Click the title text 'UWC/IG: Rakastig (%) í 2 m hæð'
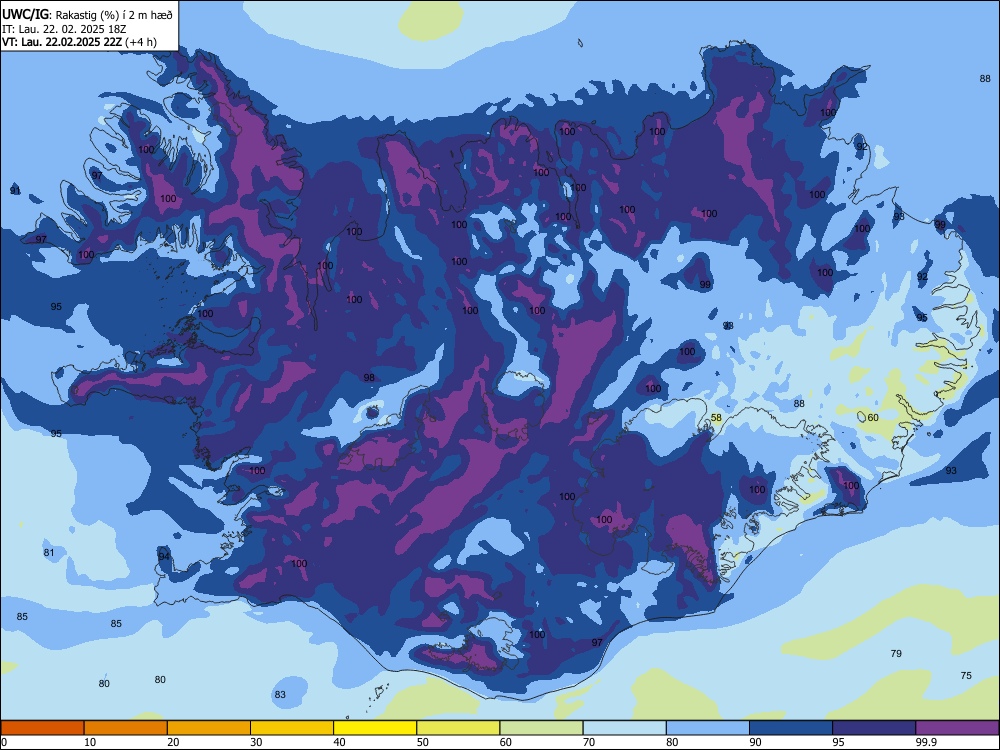 point(87,15)
